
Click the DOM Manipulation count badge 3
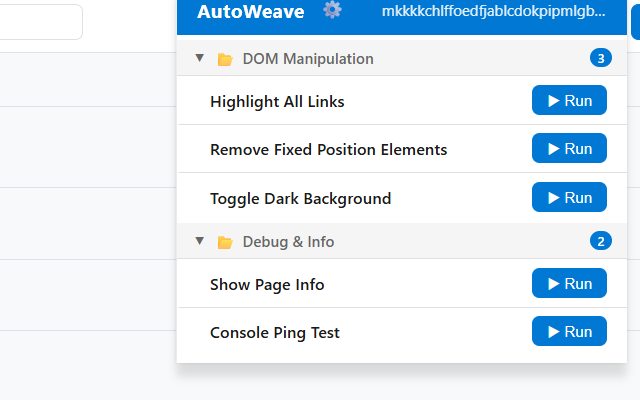[600, 58]
